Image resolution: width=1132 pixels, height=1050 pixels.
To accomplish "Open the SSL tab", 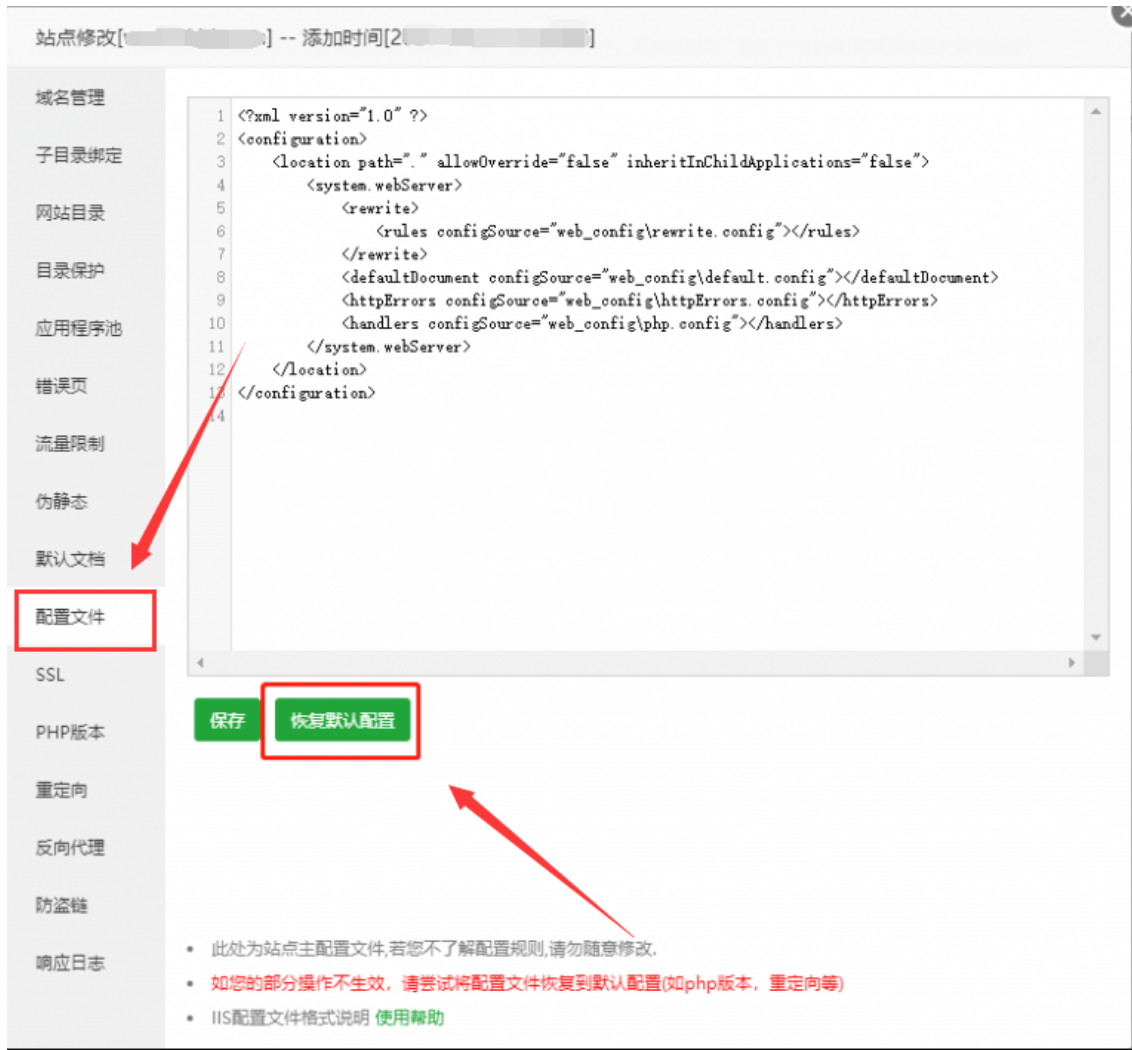I will [50, 675].
